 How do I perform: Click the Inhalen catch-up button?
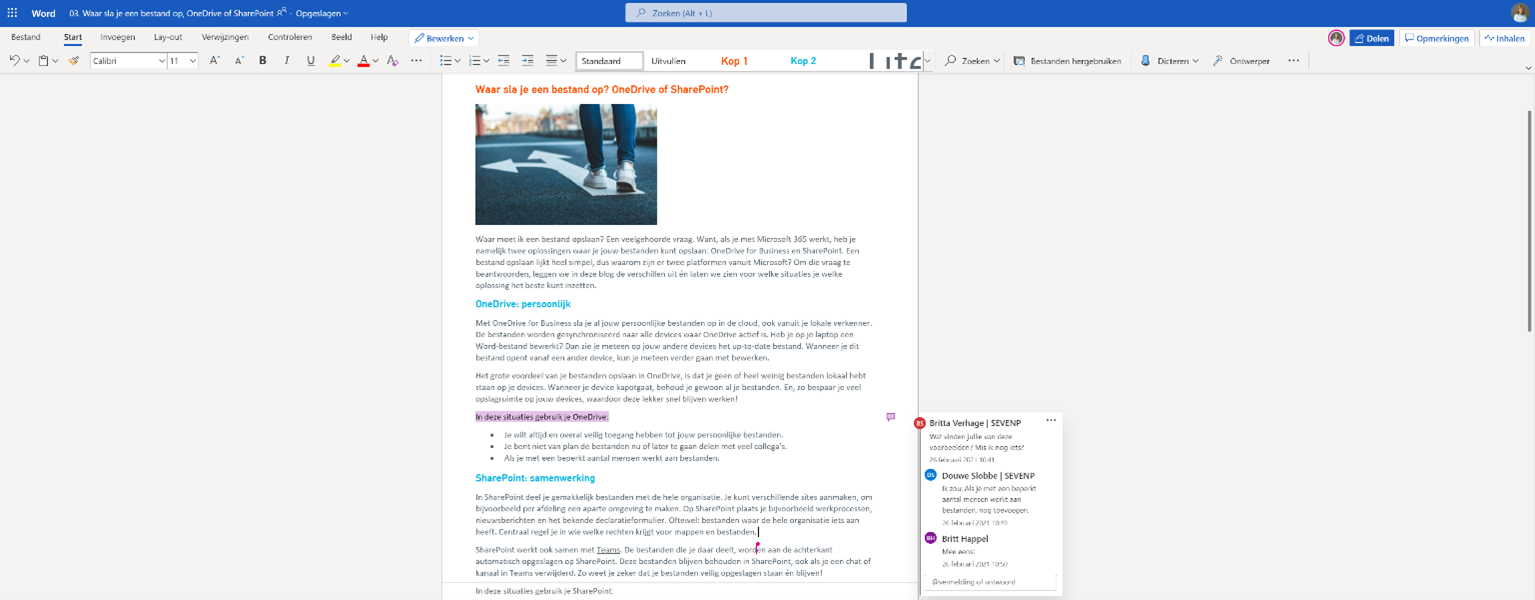coord(1505,38)
